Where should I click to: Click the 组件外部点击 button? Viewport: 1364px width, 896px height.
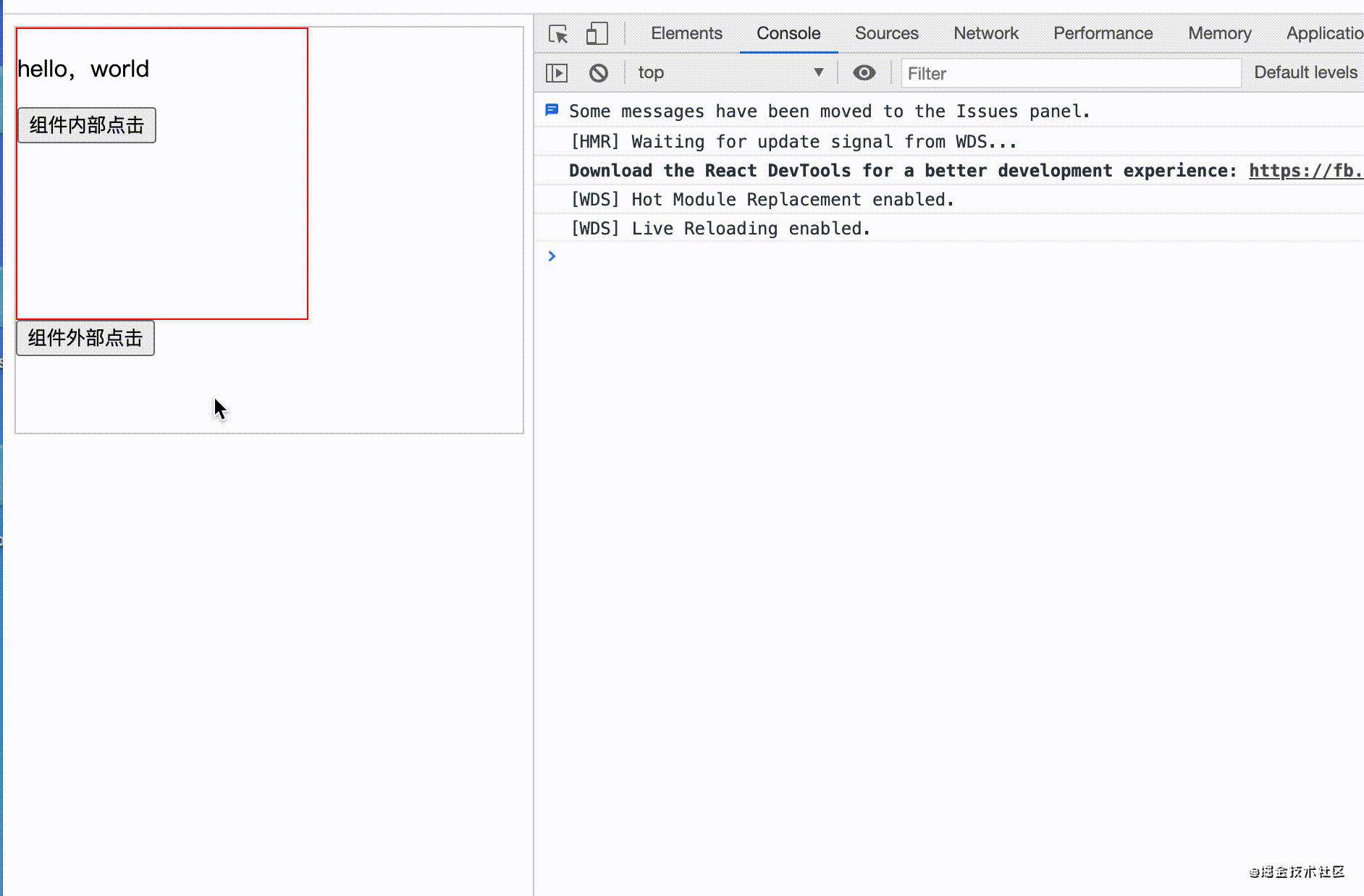(x=85, y=338)
